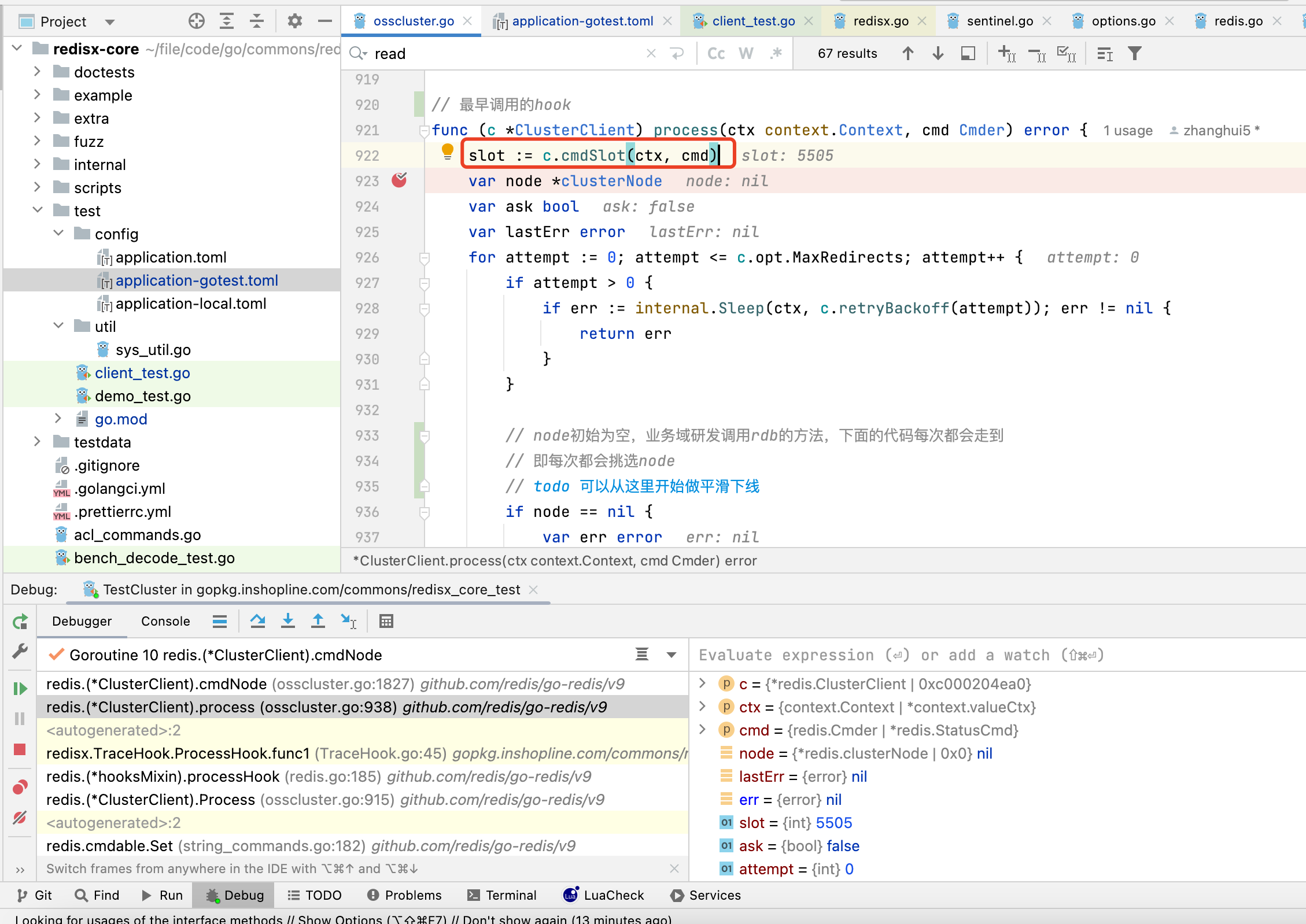Open the Git tool window
1306x924 pixels.
pos(35,895)
